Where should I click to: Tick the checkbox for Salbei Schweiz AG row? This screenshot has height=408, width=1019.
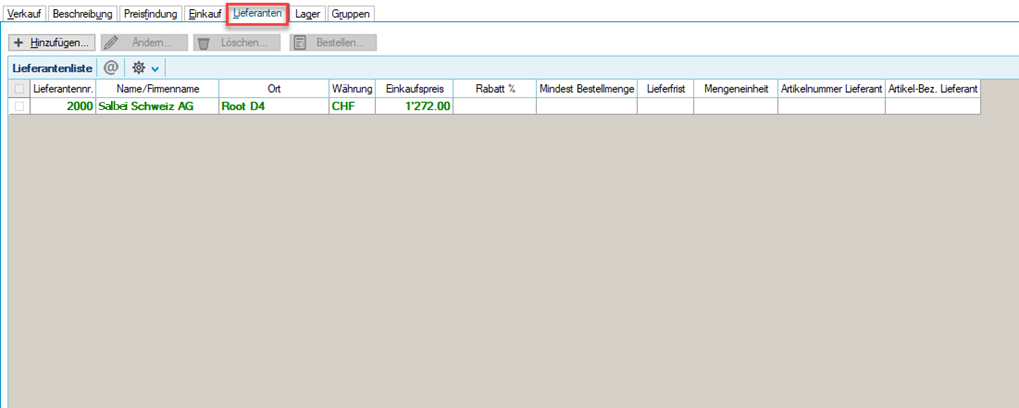click(x=19, y=106)
